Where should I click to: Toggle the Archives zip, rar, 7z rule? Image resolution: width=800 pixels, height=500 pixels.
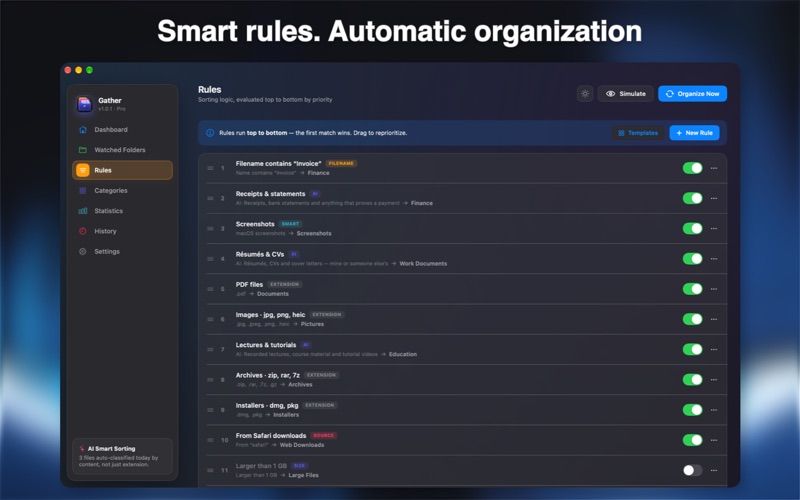click(692, 380)
